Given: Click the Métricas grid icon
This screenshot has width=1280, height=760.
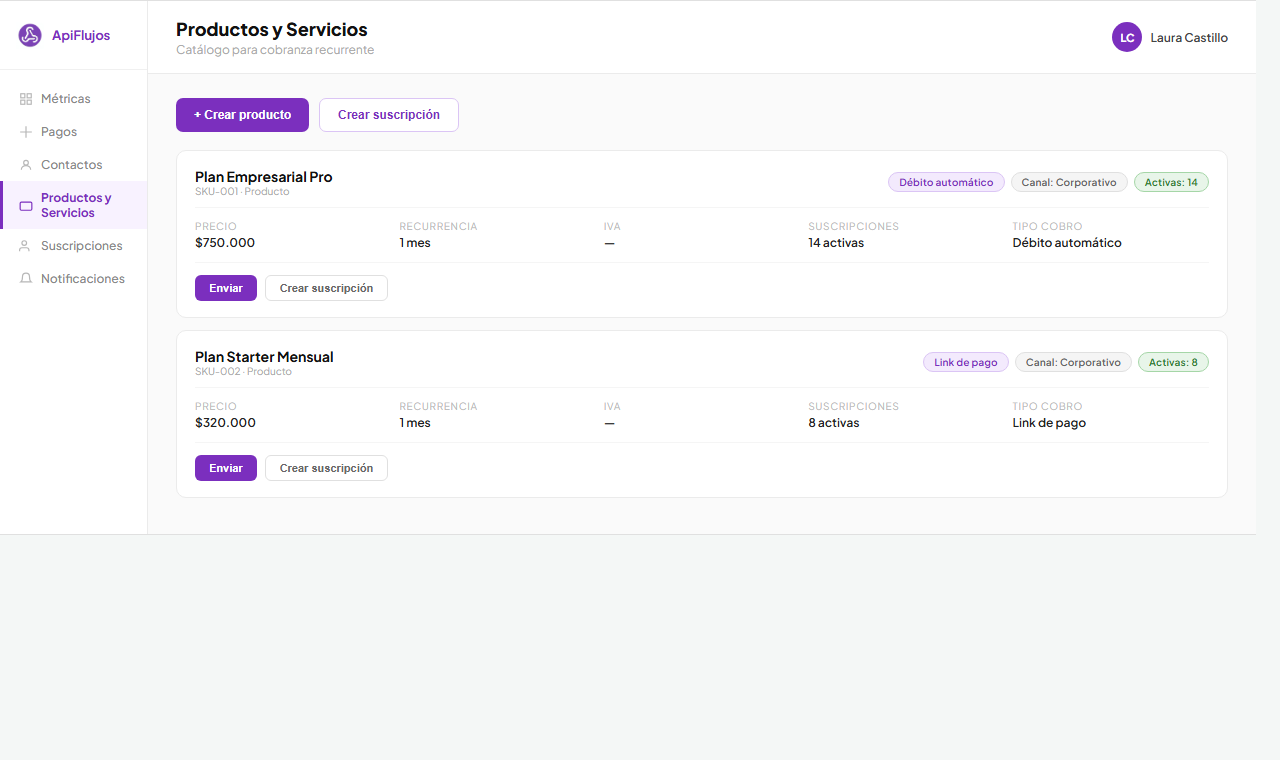Looking at the screenshot, I should coord(26,99).
